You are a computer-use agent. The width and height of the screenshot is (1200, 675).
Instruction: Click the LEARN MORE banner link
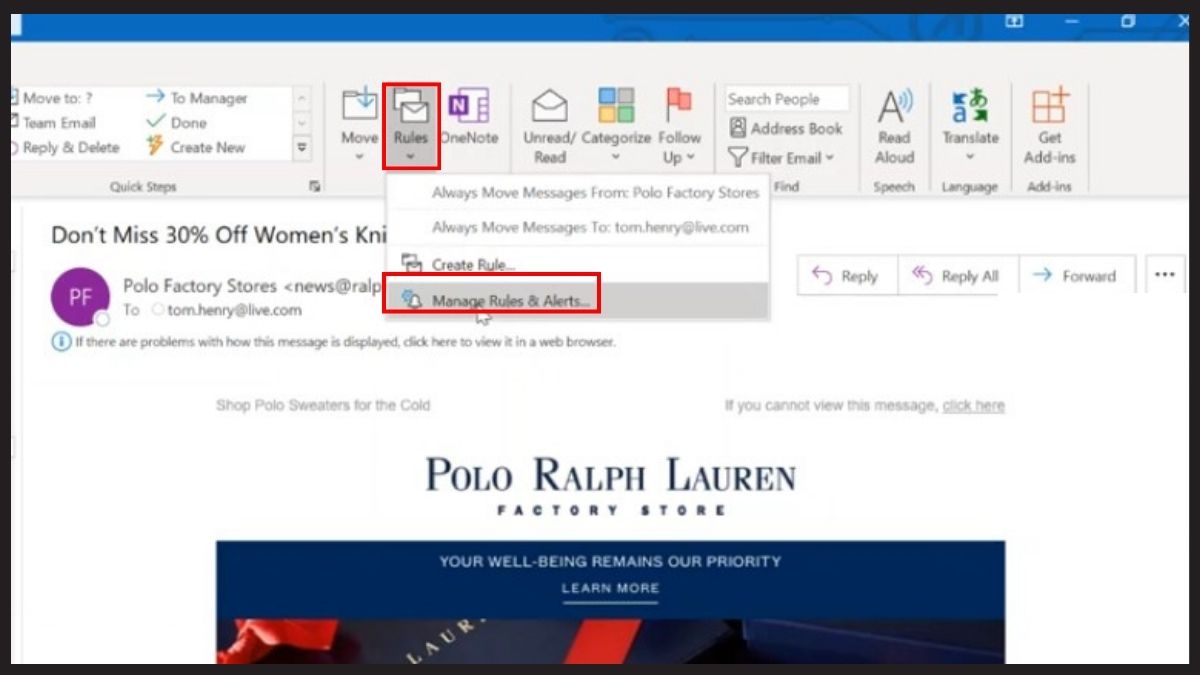pos(610,589)
